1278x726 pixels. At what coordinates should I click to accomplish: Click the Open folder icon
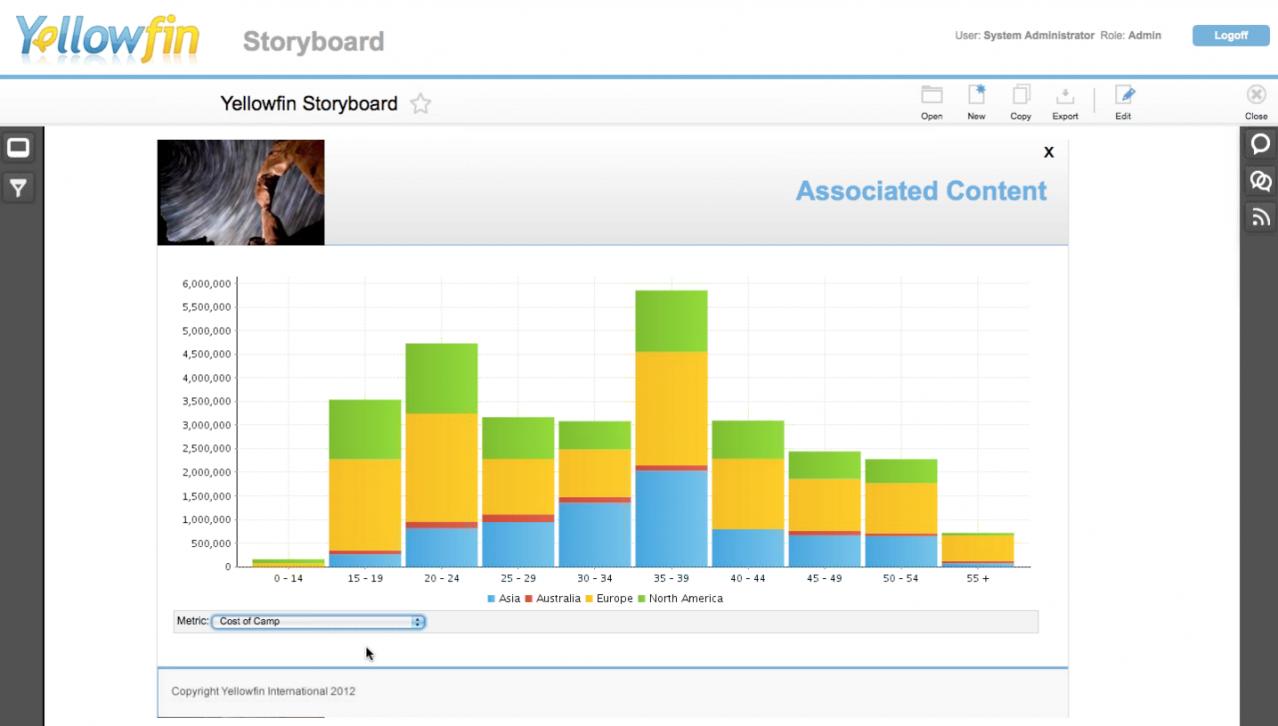pos(931,96)
